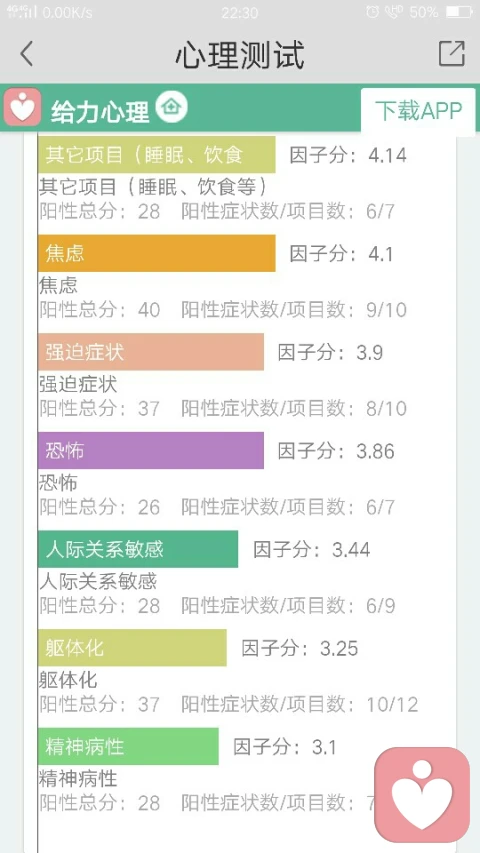The image size is (480, 853).
Task: Tap the back arrow in header
Action: pyautogui.click(x=27, y=54)
